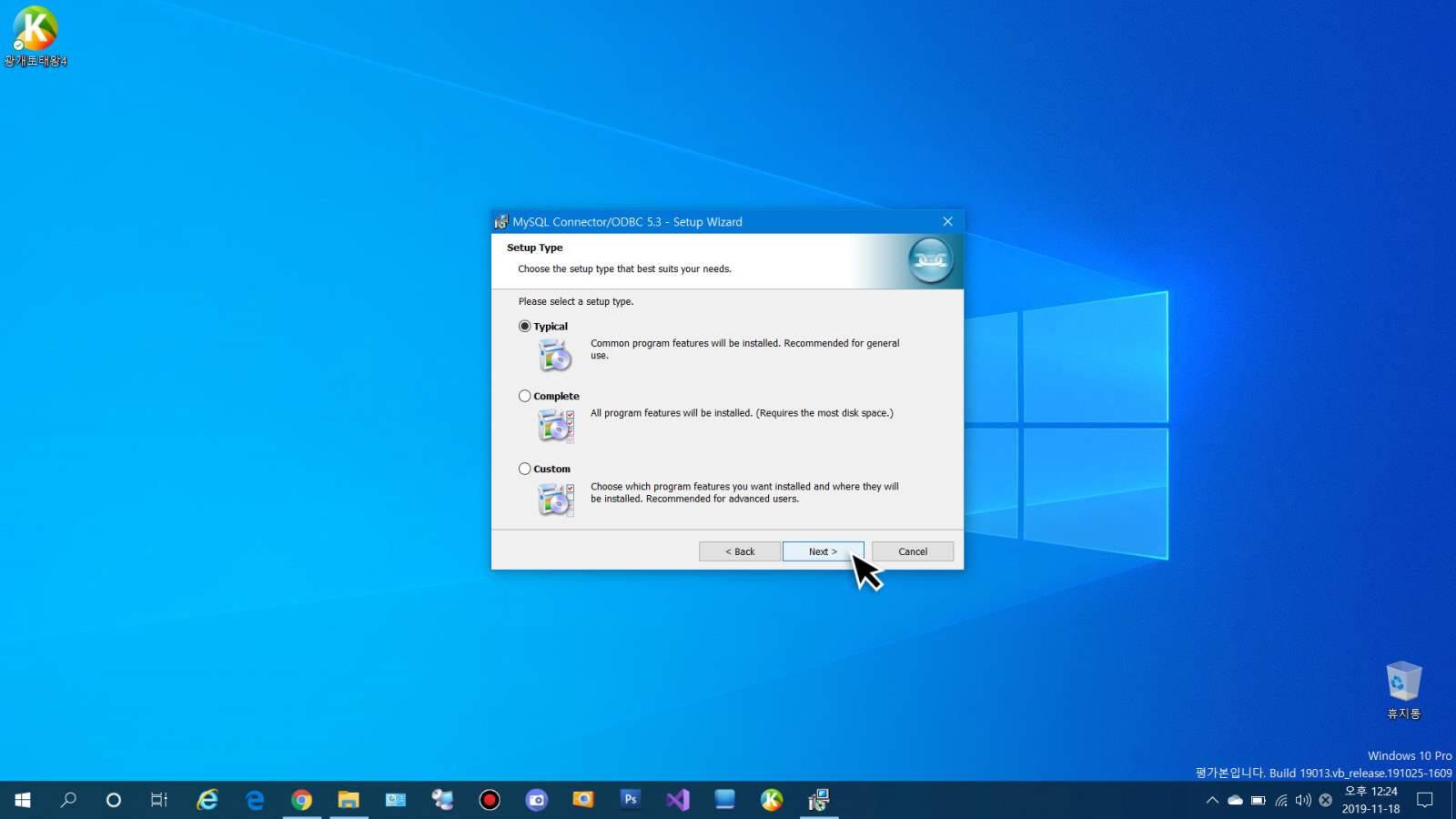The width and height of the screenshot is (1456, 819).
Task: Open taskbar Search
Action: point(68,800)
